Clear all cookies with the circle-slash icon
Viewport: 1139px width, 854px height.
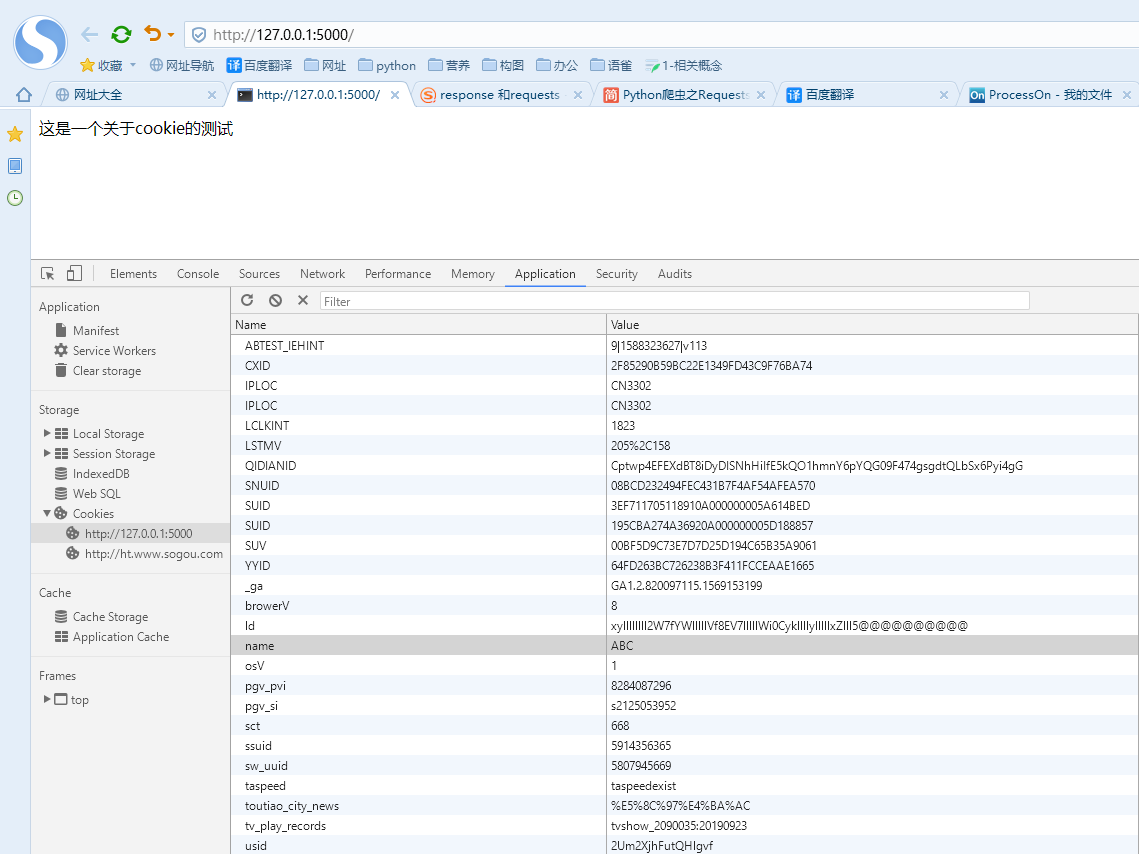pyautogui.click(x=275, y=300)
